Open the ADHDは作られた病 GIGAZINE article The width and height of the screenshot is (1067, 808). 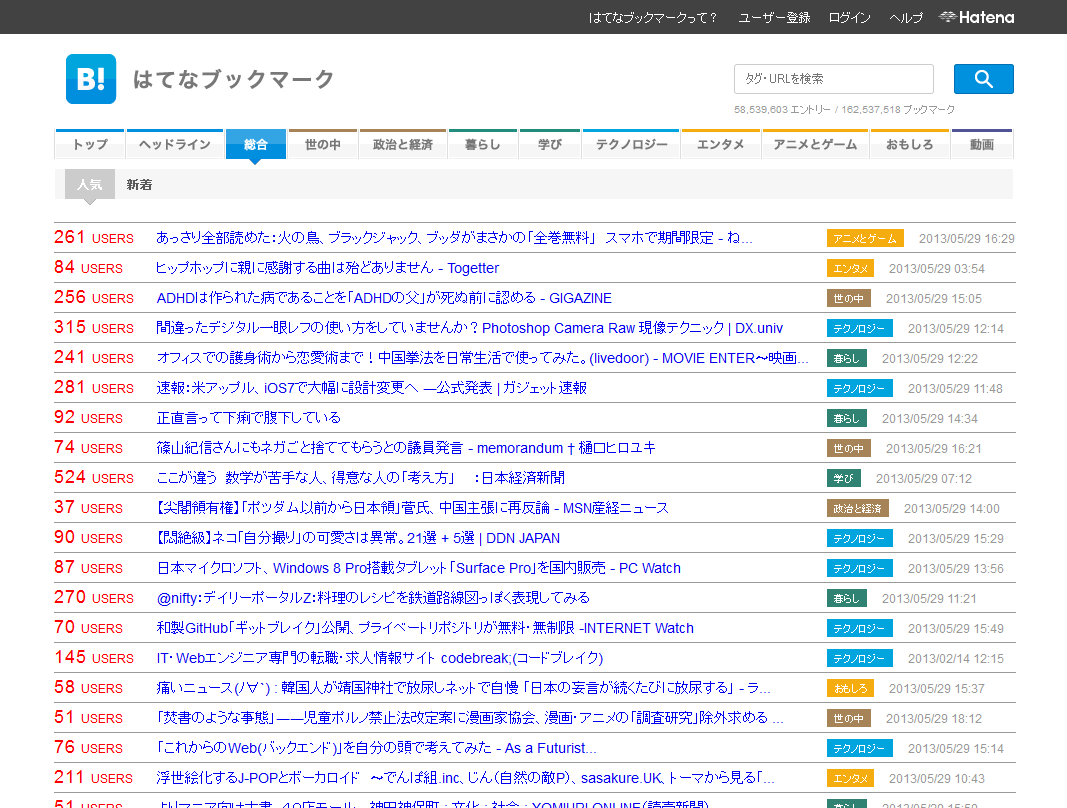point(384,297)
